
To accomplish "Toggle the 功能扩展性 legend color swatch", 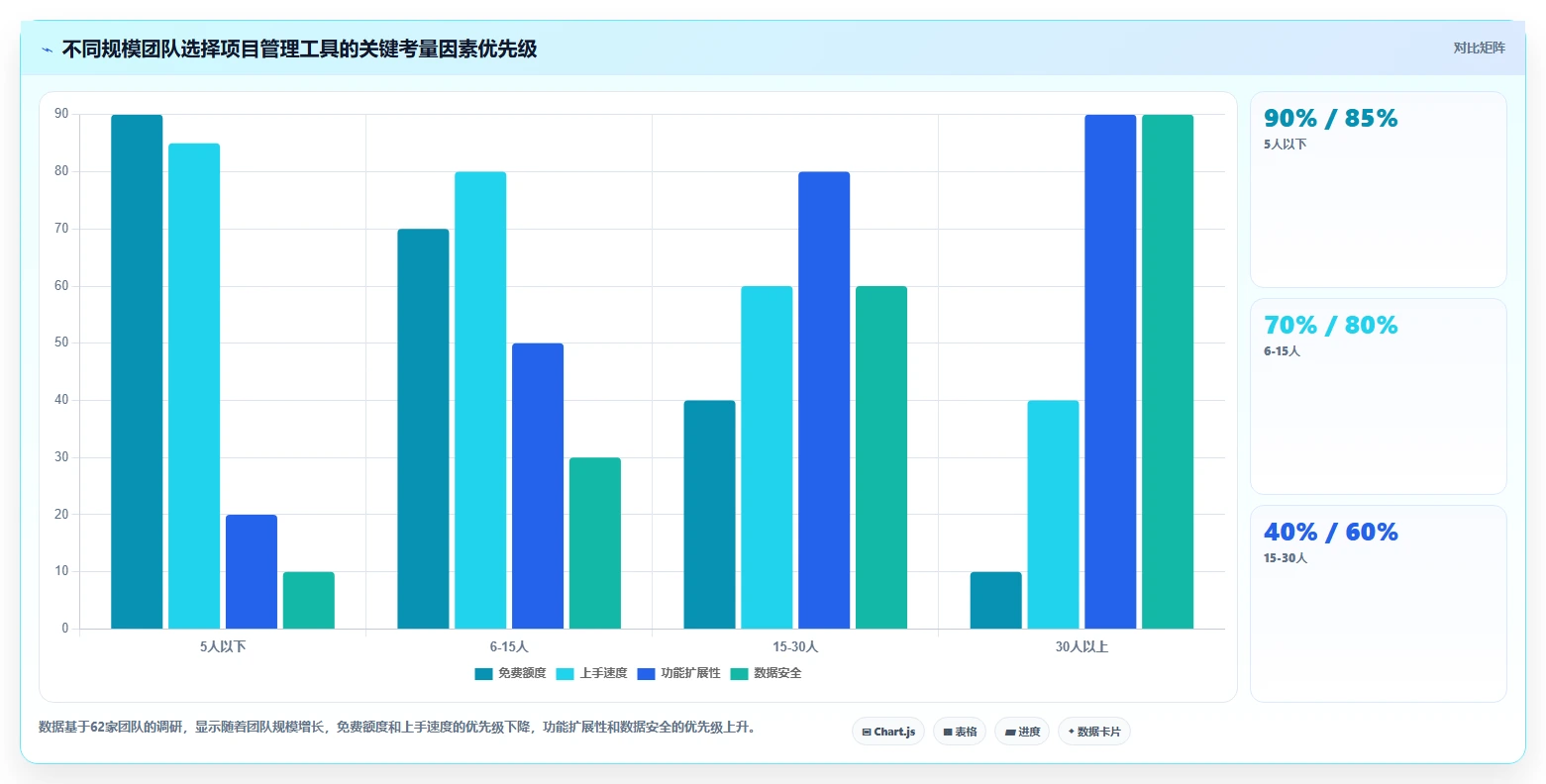I will pyautogui.click(x=646, y=674).
